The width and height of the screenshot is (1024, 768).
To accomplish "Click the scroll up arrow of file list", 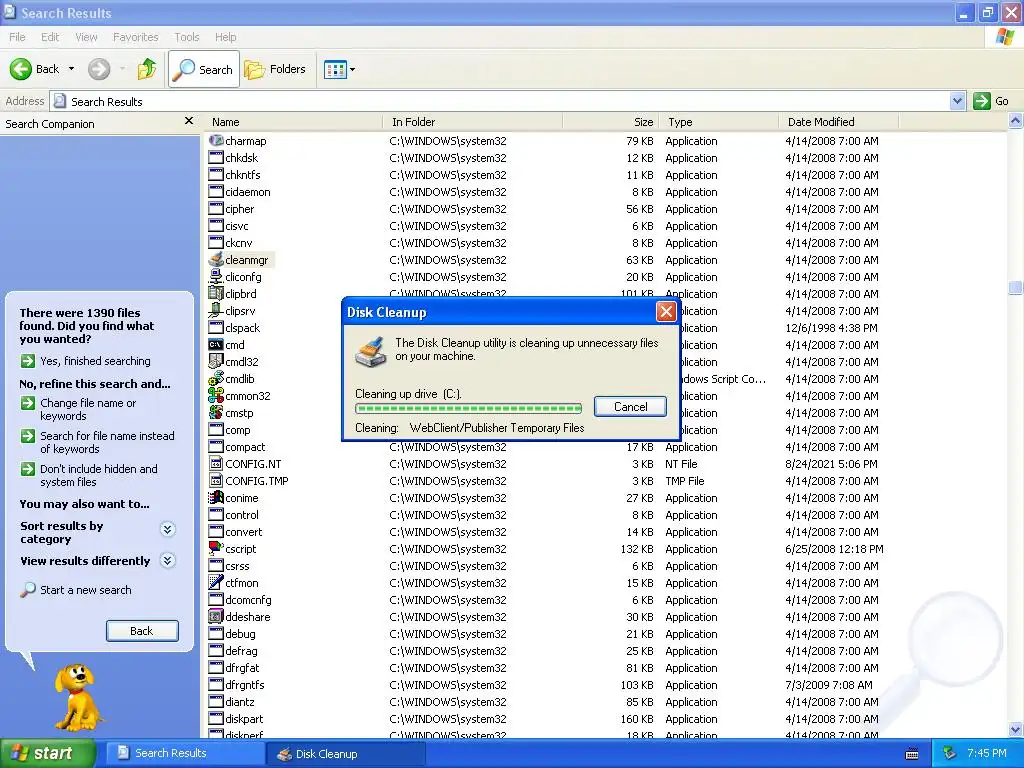I will (x=1016, y=121).
